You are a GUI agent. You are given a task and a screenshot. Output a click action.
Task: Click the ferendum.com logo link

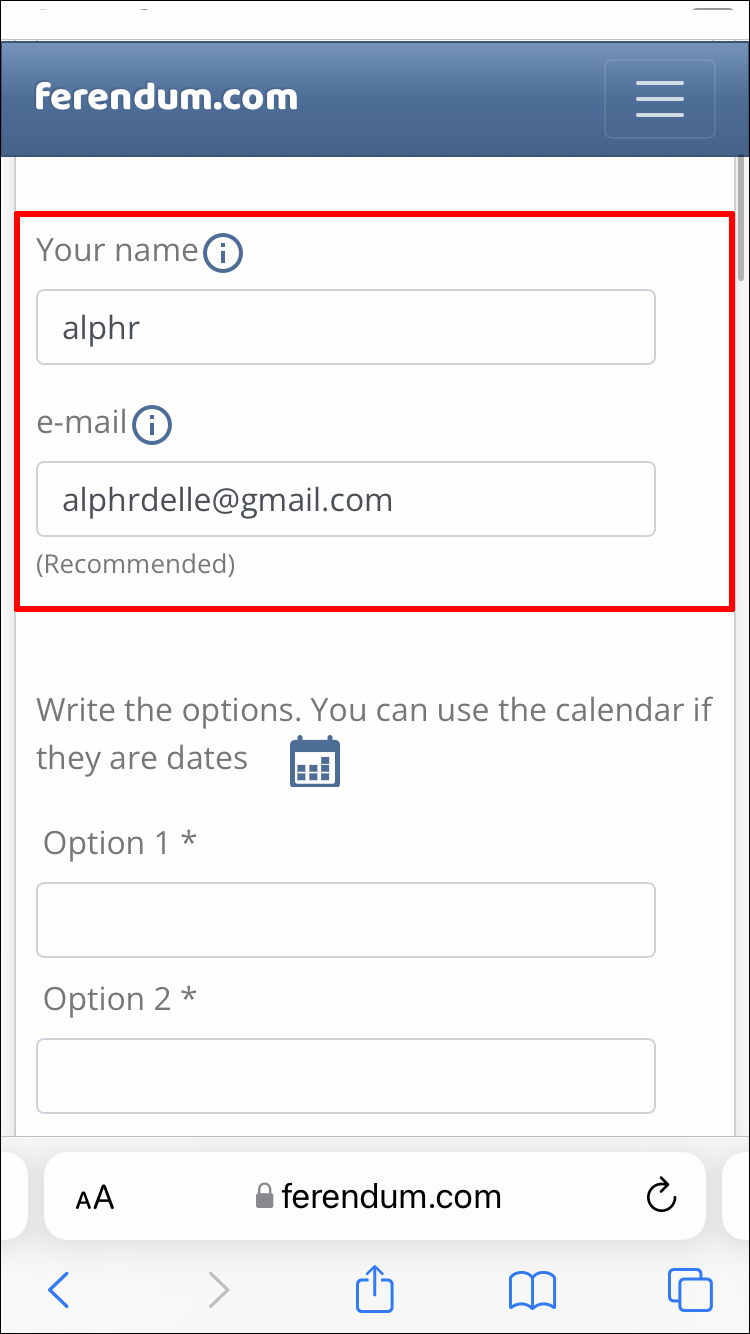(166, 97)
